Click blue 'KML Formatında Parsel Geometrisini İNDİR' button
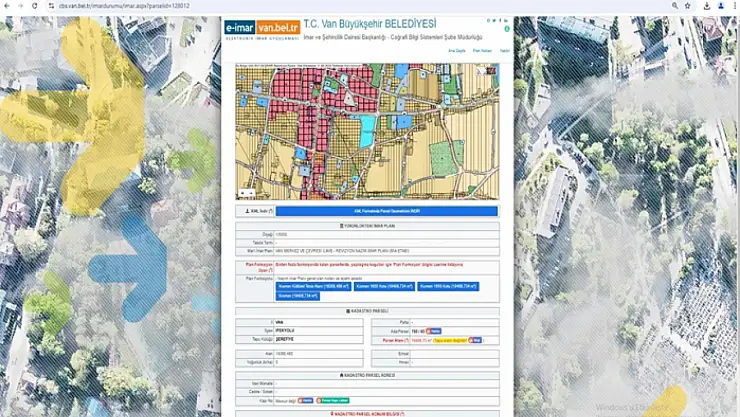 click(x=387, y=211)
